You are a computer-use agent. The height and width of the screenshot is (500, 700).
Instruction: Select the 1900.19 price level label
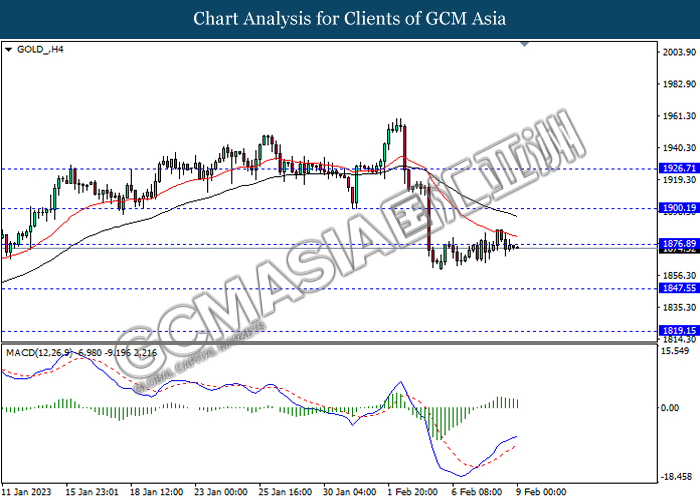[x=679, y=208]
